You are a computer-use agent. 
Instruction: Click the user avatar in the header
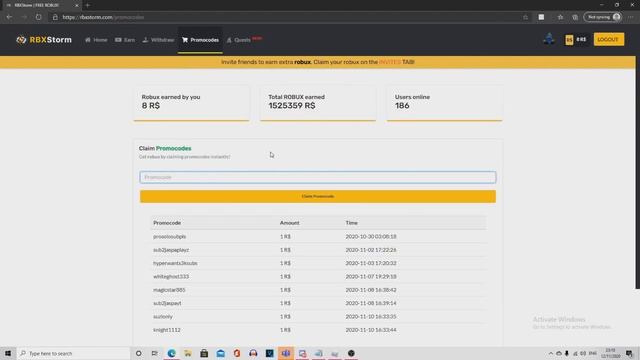tap(549, 40)
